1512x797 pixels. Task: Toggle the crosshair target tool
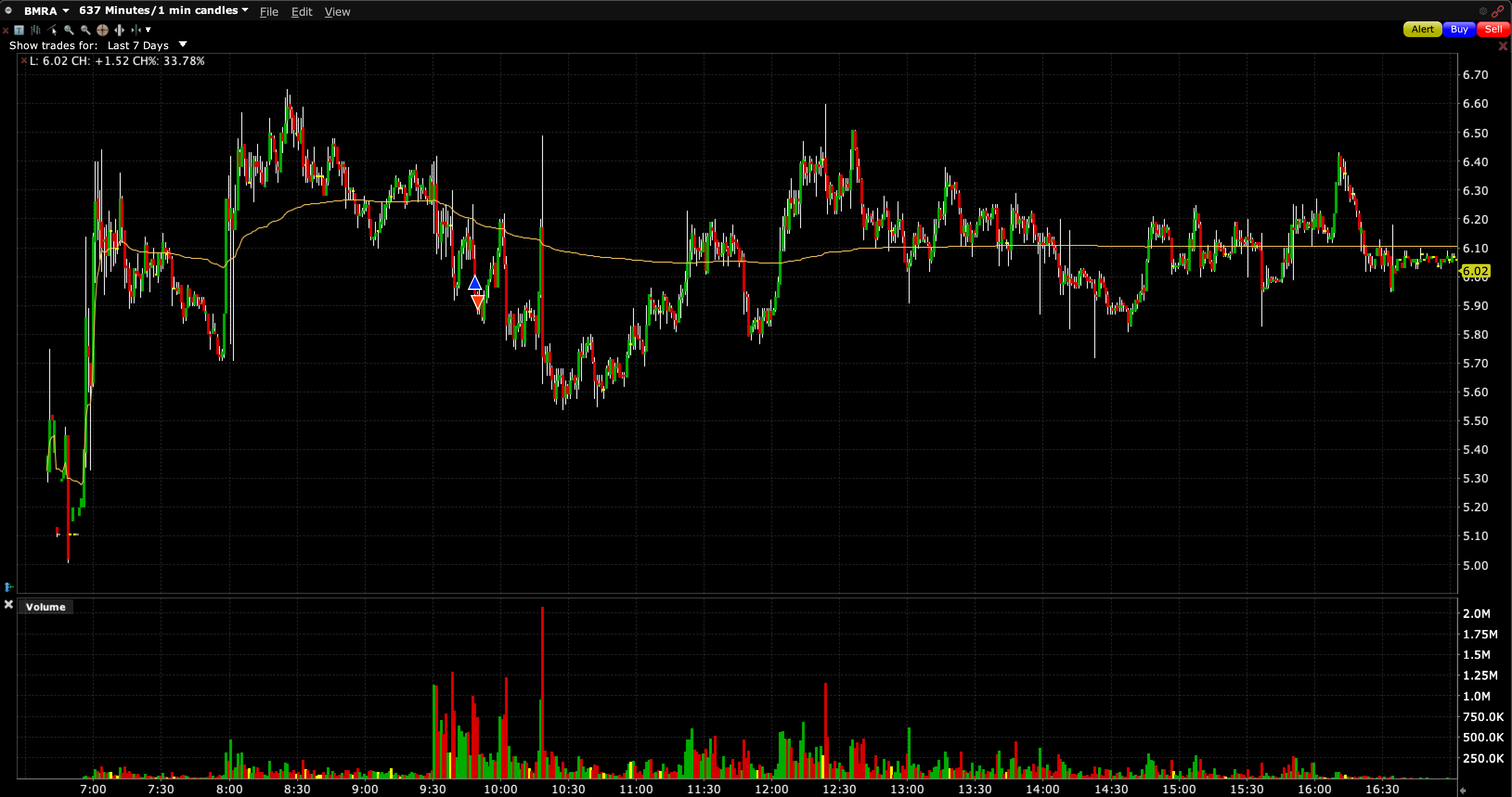[102, 30]
